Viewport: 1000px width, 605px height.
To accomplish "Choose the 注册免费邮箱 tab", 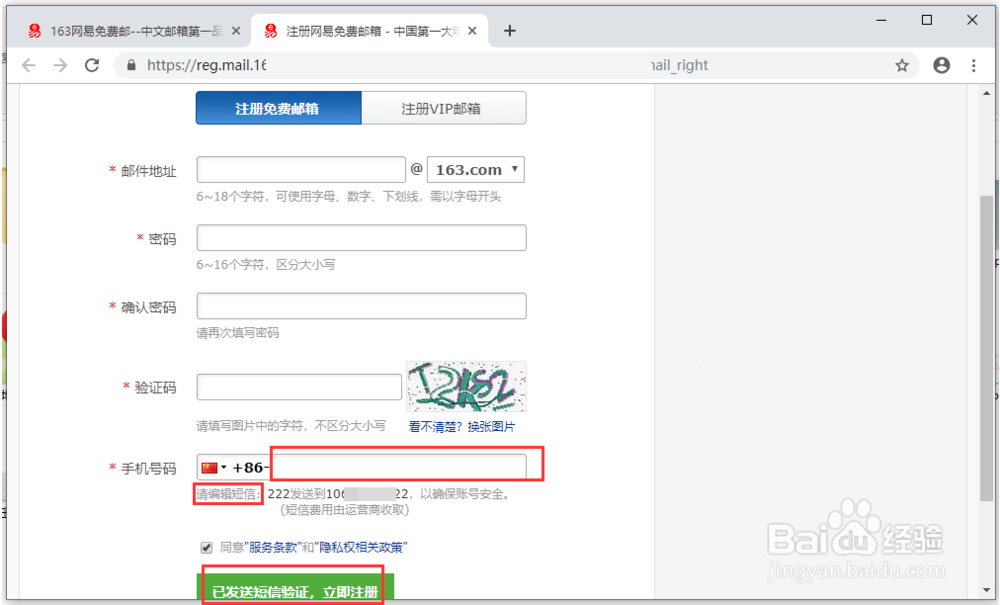I will click(278, 108).
